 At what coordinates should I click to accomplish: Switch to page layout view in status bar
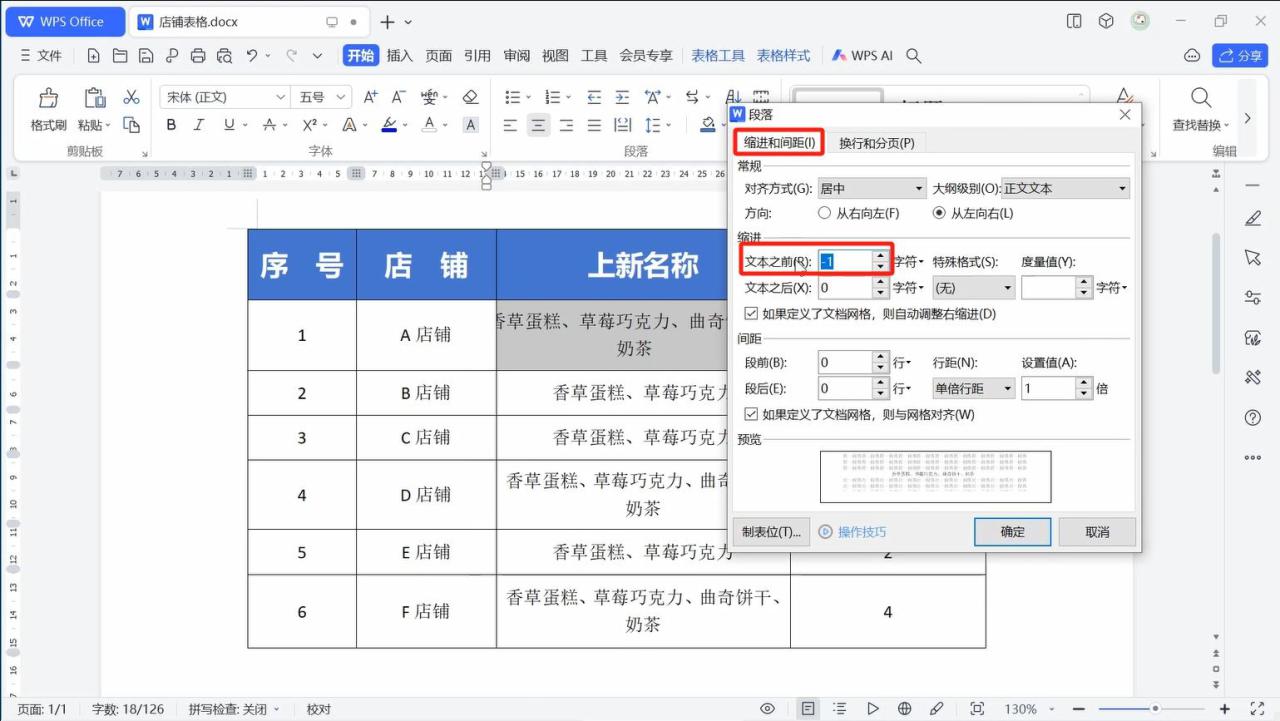(808, 709)
